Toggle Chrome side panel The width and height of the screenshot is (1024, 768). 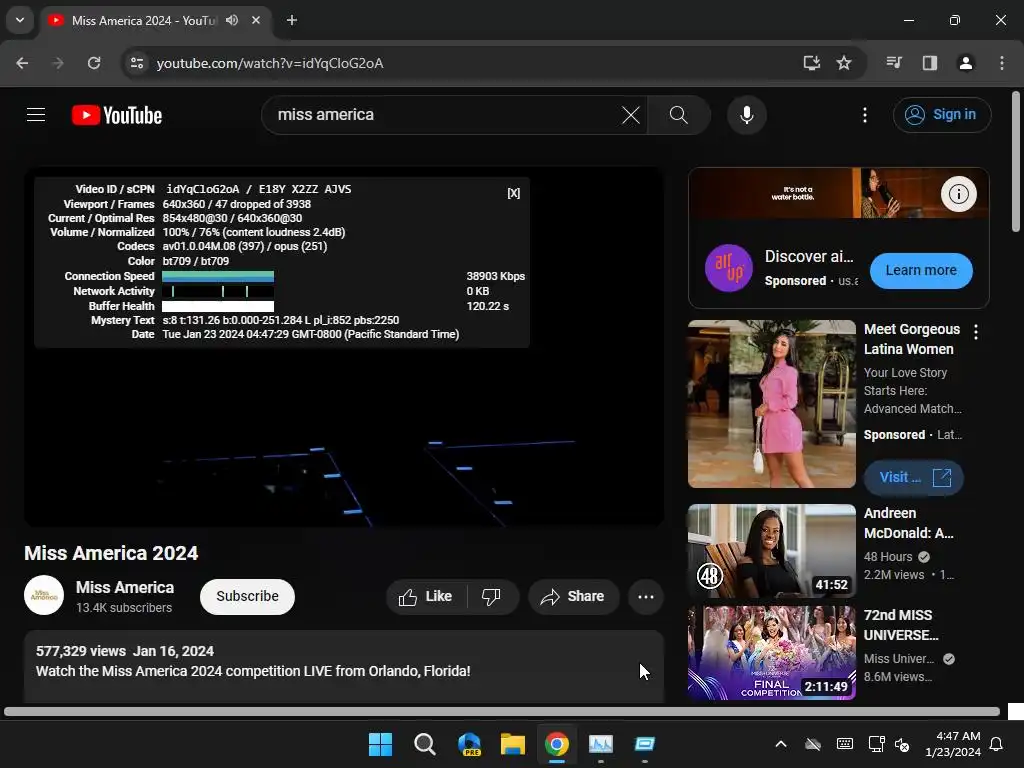point(929,63)
